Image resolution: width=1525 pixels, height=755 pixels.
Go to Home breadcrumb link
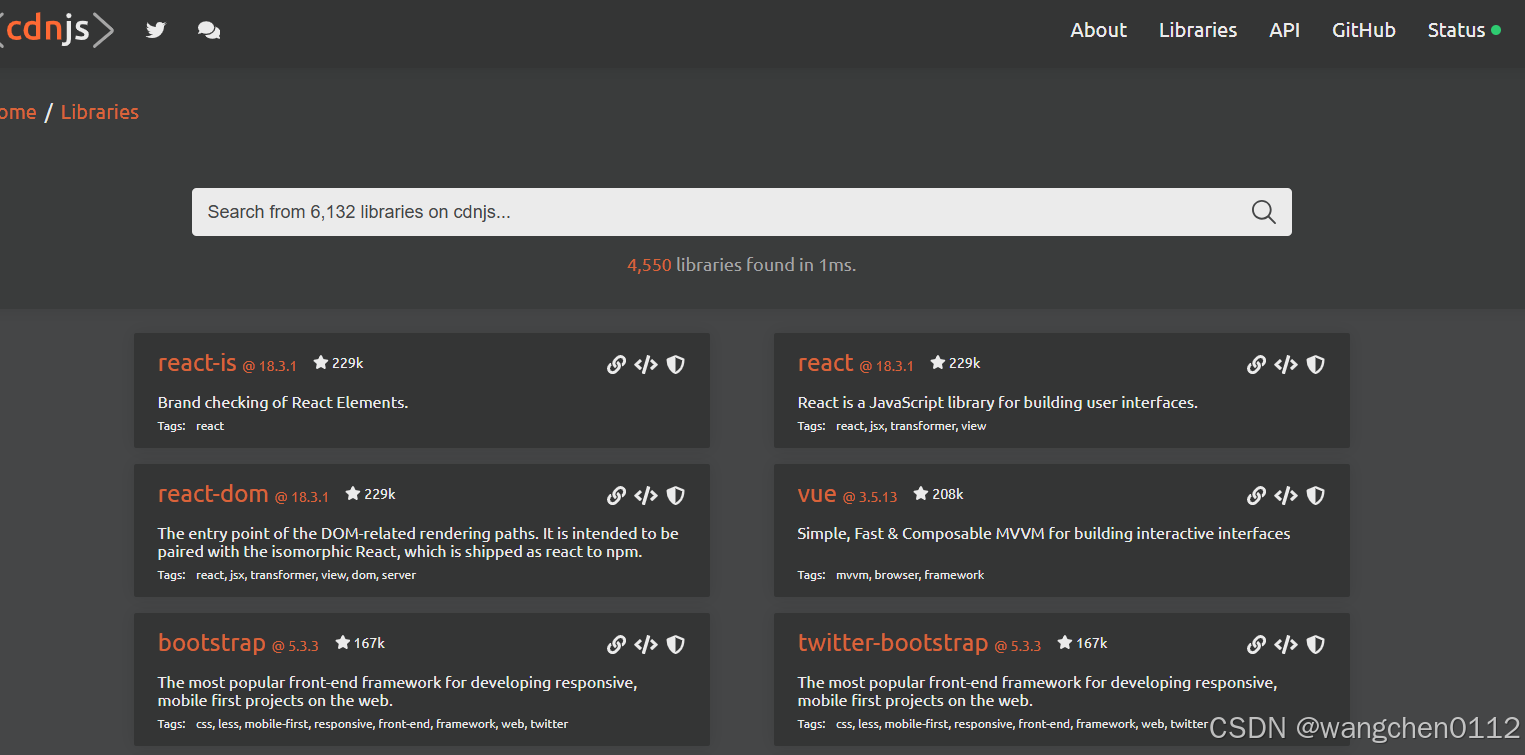tap(18, 112)
